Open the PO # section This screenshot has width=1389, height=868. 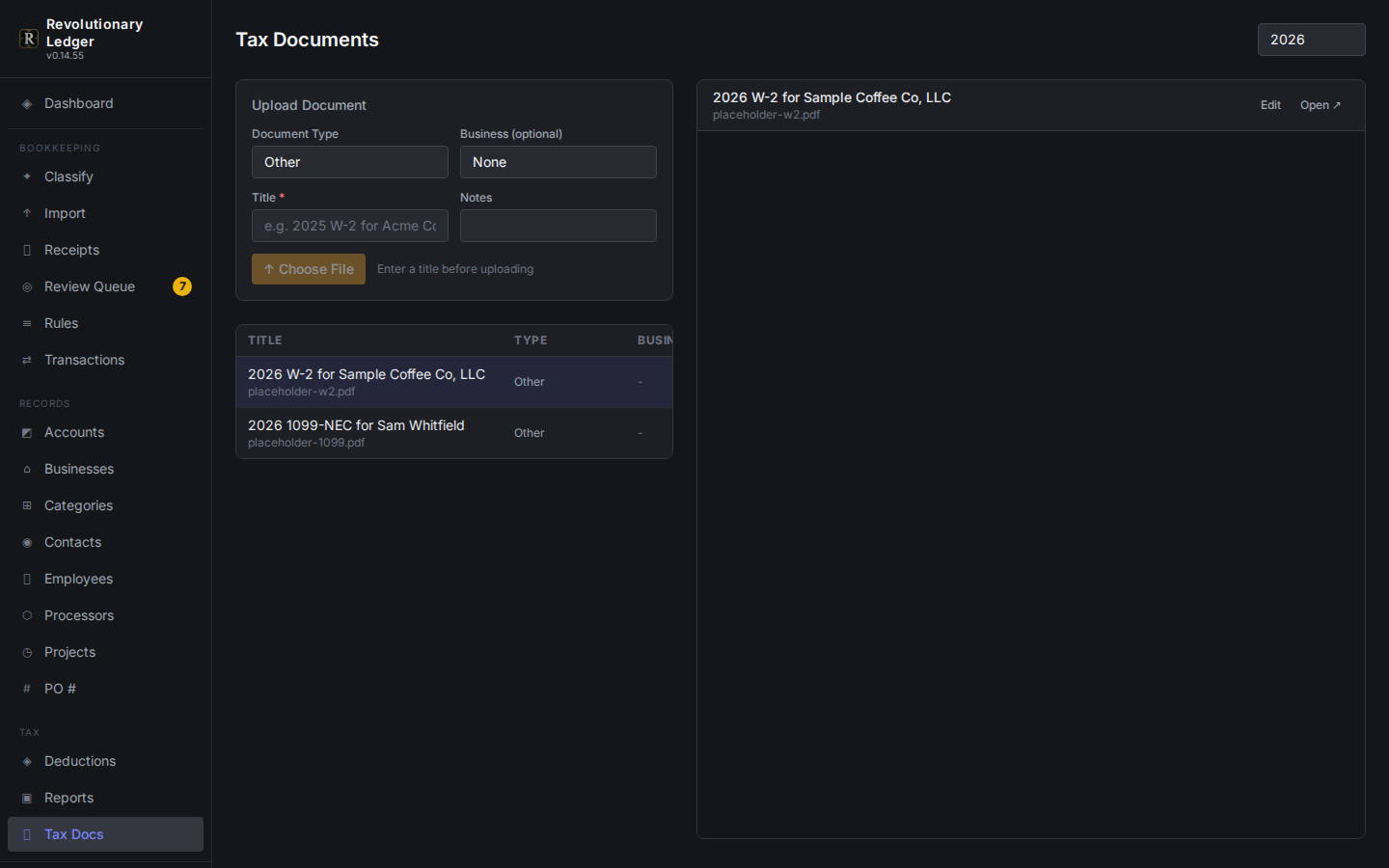105,689
